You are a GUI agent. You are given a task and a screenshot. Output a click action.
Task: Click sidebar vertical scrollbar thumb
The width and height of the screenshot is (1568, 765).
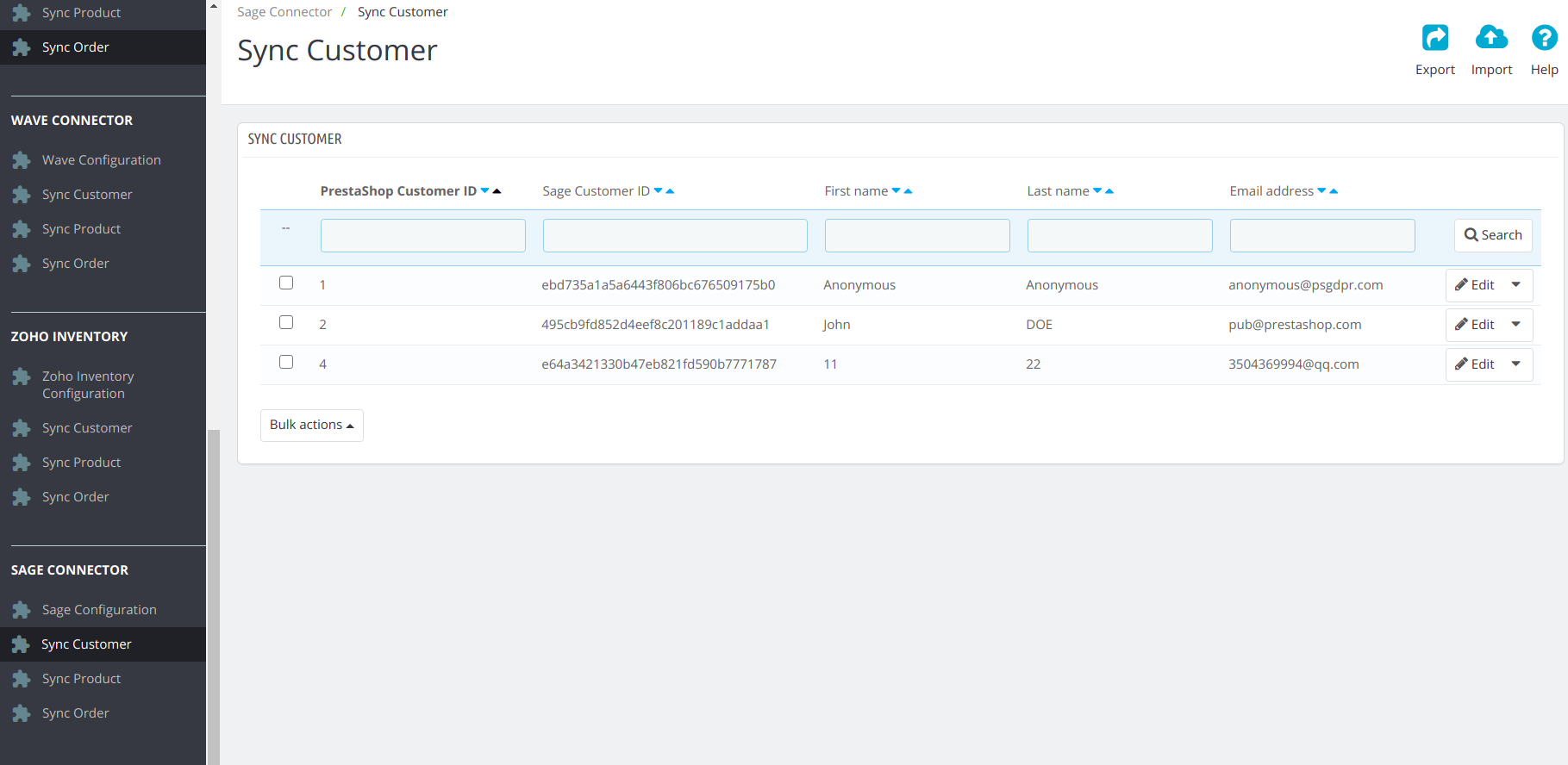213,597
